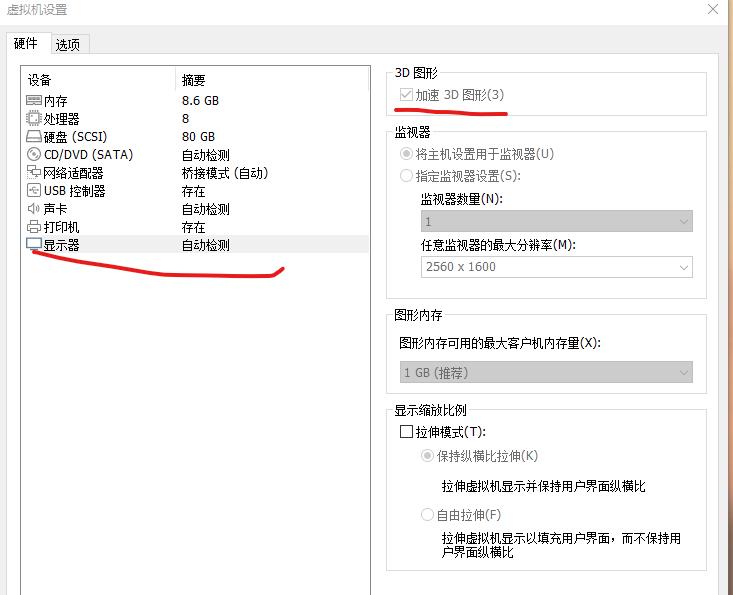This screenshot has width=733, height=595.
Task: Choose 指定监视器设置 radio option
Action: pos(406,176)
